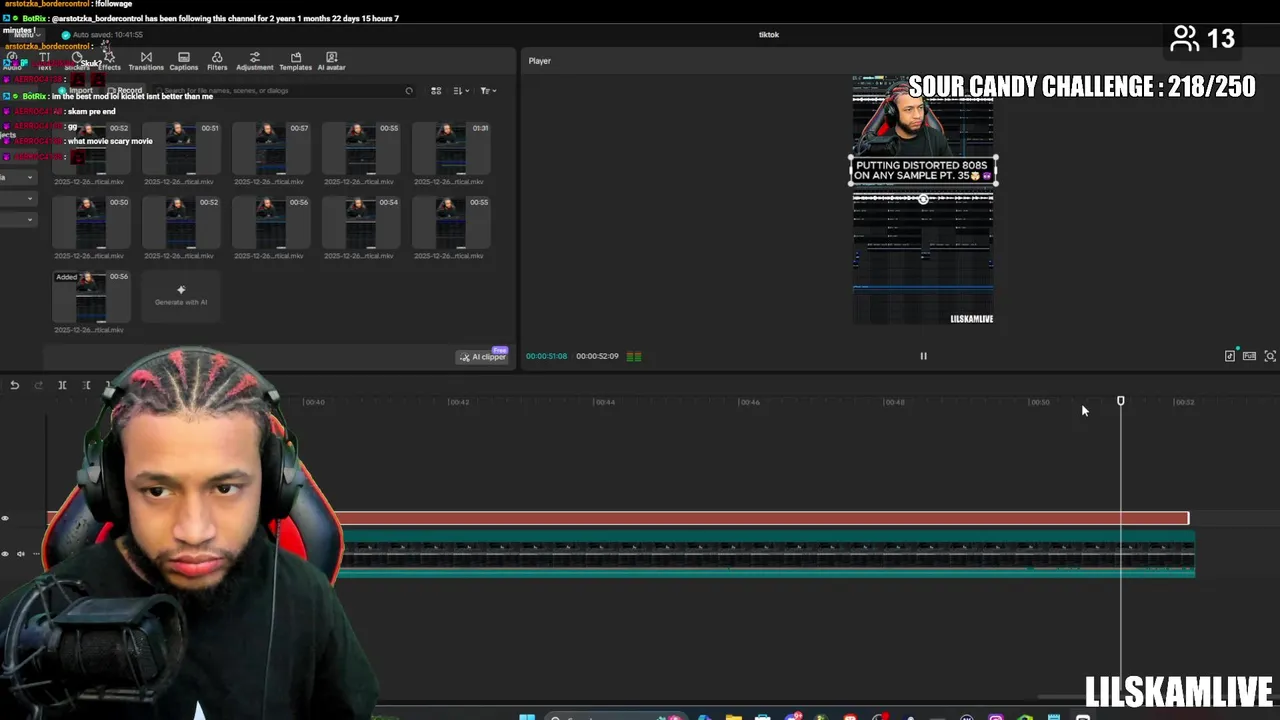Click the Player panel label
The width and height of the screenshot is (1280, 720).
point(540,61)
